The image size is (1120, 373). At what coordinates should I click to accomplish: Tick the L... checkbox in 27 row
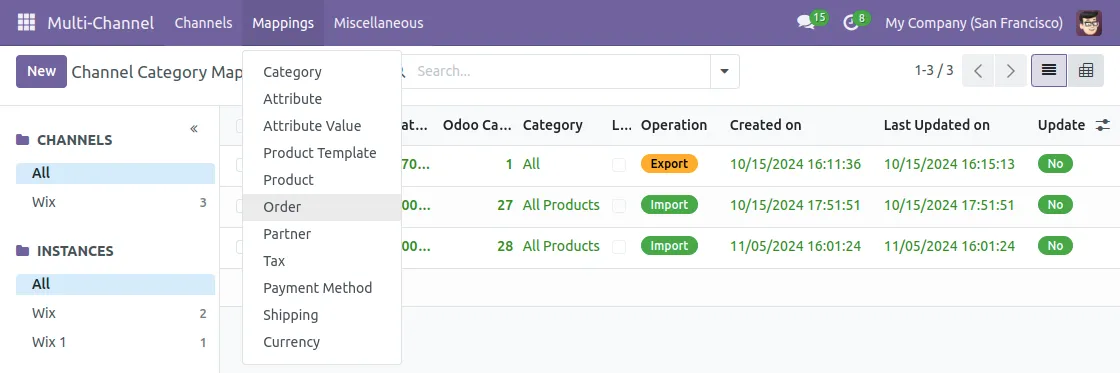[x=619, y=206]
